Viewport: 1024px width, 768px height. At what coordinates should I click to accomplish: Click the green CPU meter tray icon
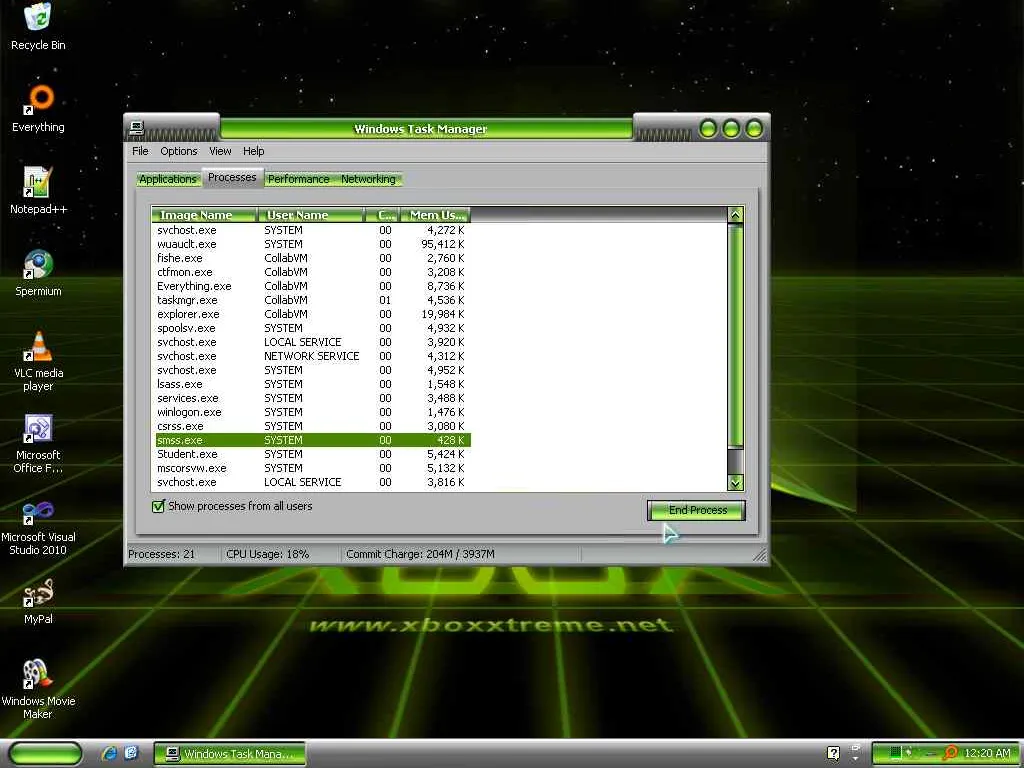[x=896, y=753]
